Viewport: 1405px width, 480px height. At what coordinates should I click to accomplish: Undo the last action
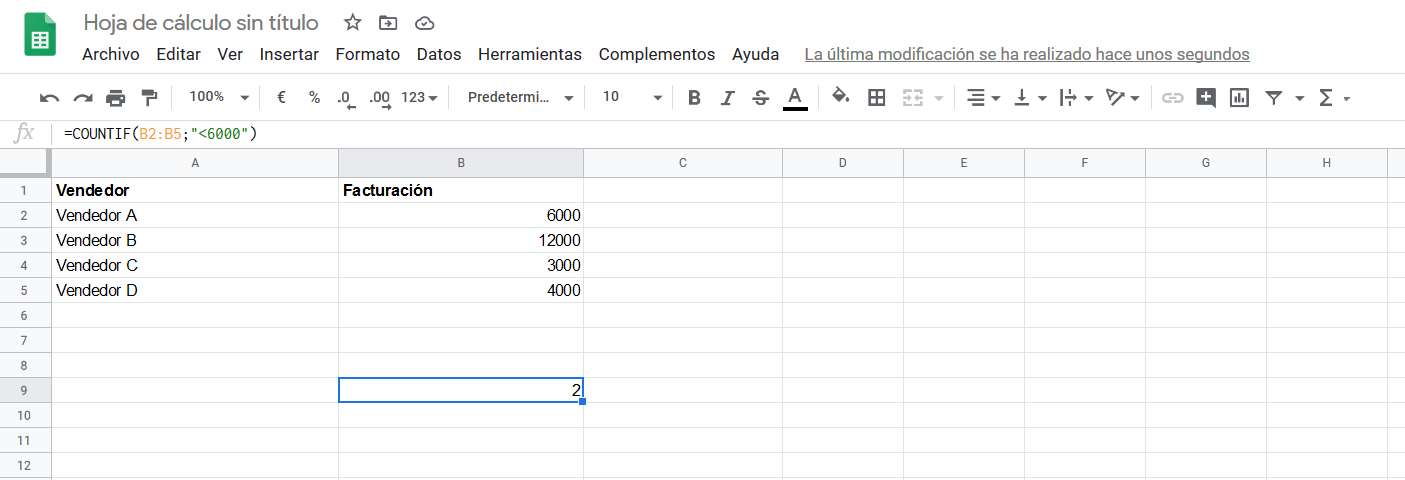[x=49, y=98]
